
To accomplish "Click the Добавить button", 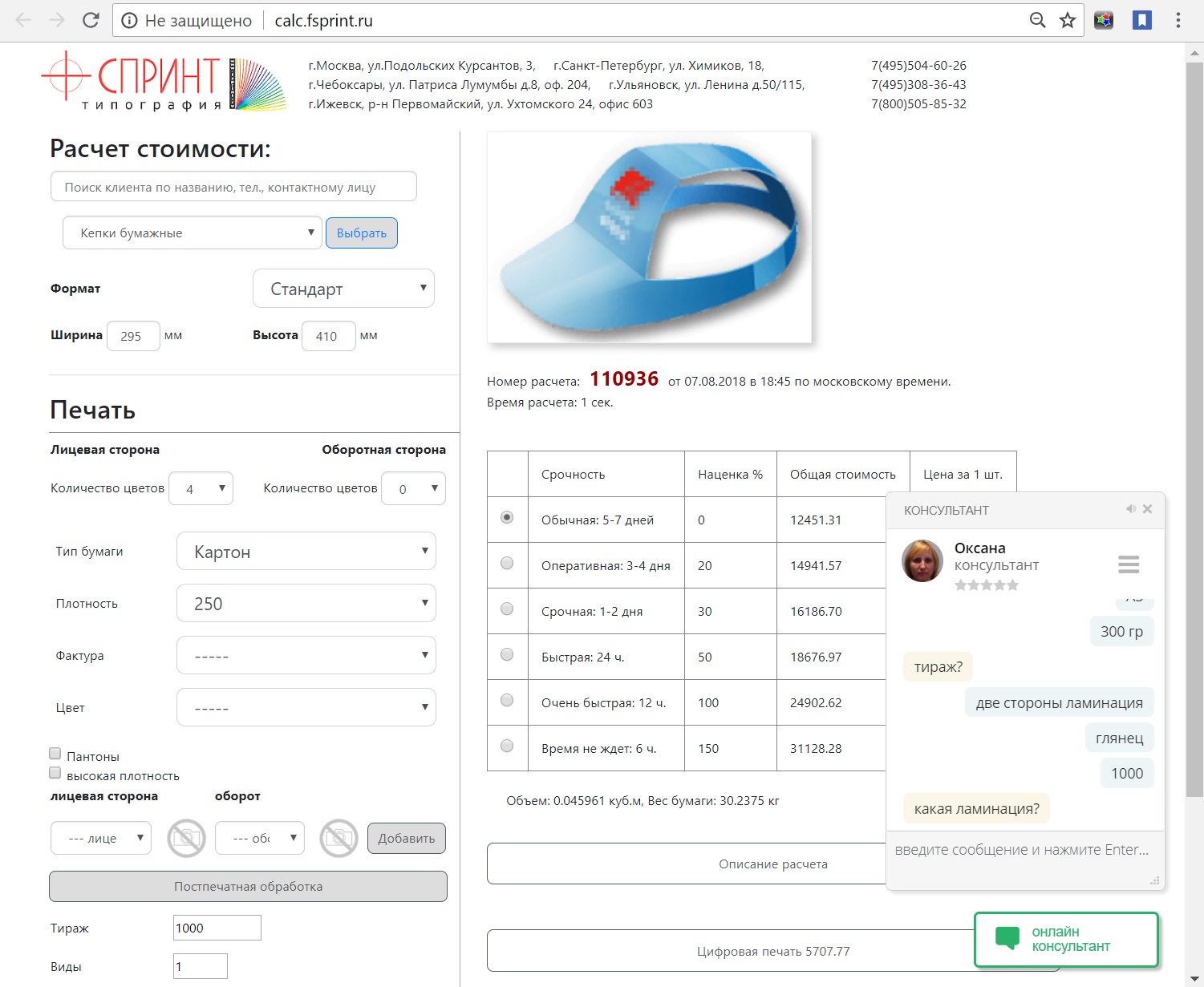I will click(x=407, y=838).
